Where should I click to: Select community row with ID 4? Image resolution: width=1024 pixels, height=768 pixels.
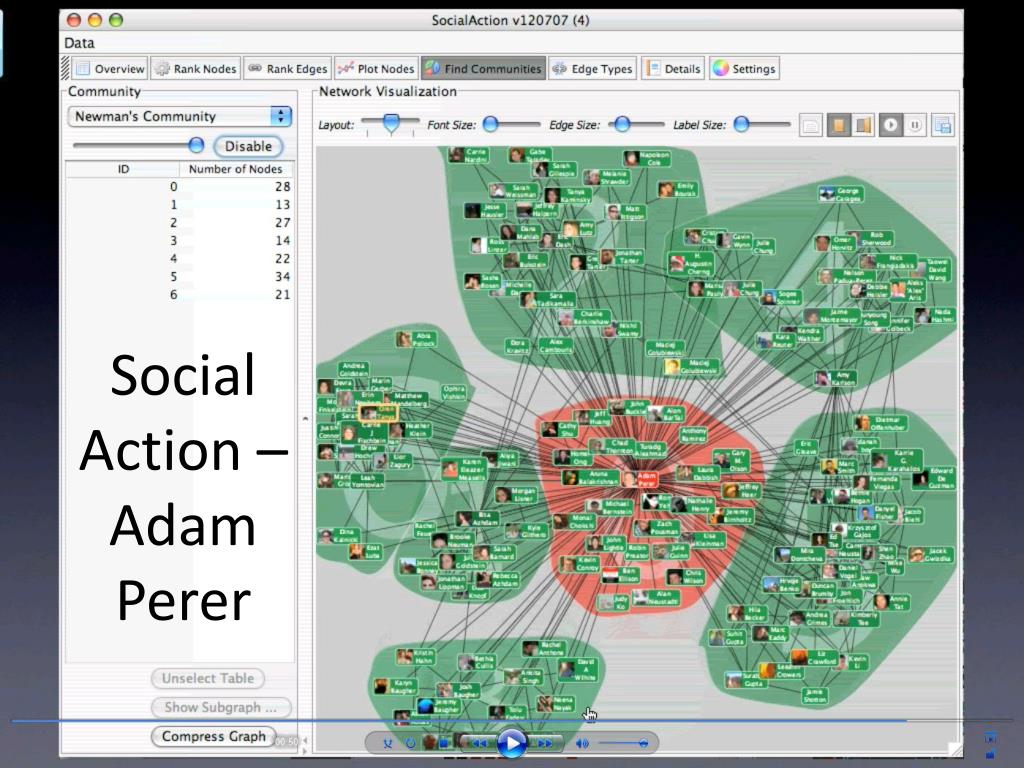(180, 259)
